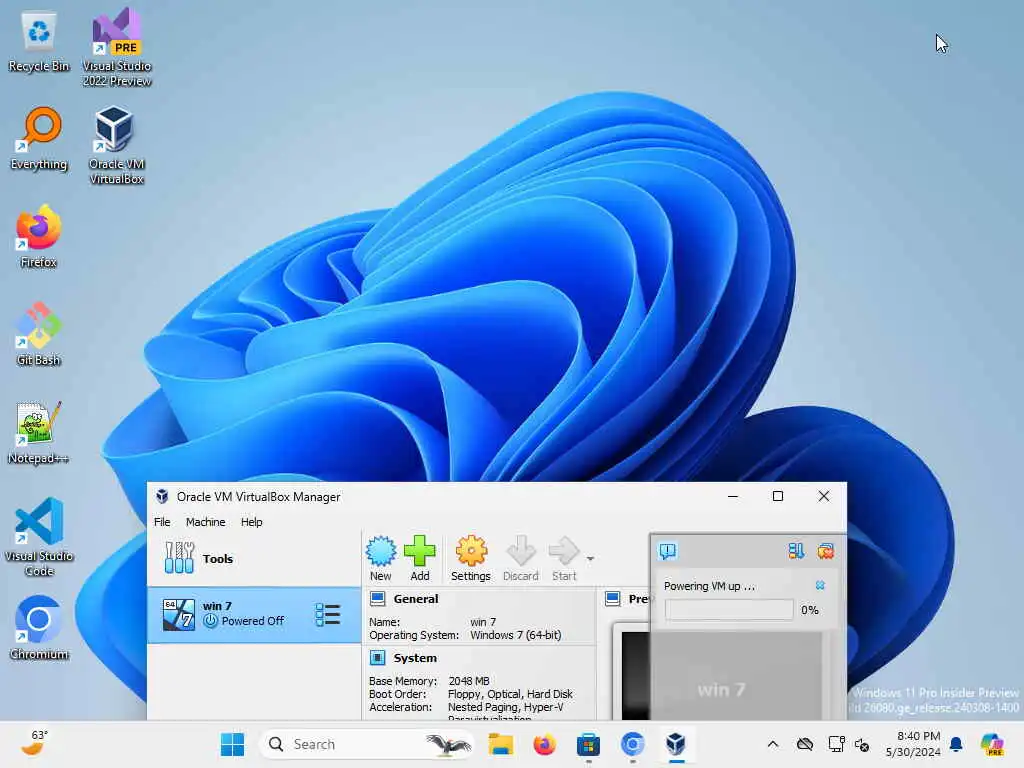Click the Add machine green plus icon
1024x768 pixels.
pos(419,558)
